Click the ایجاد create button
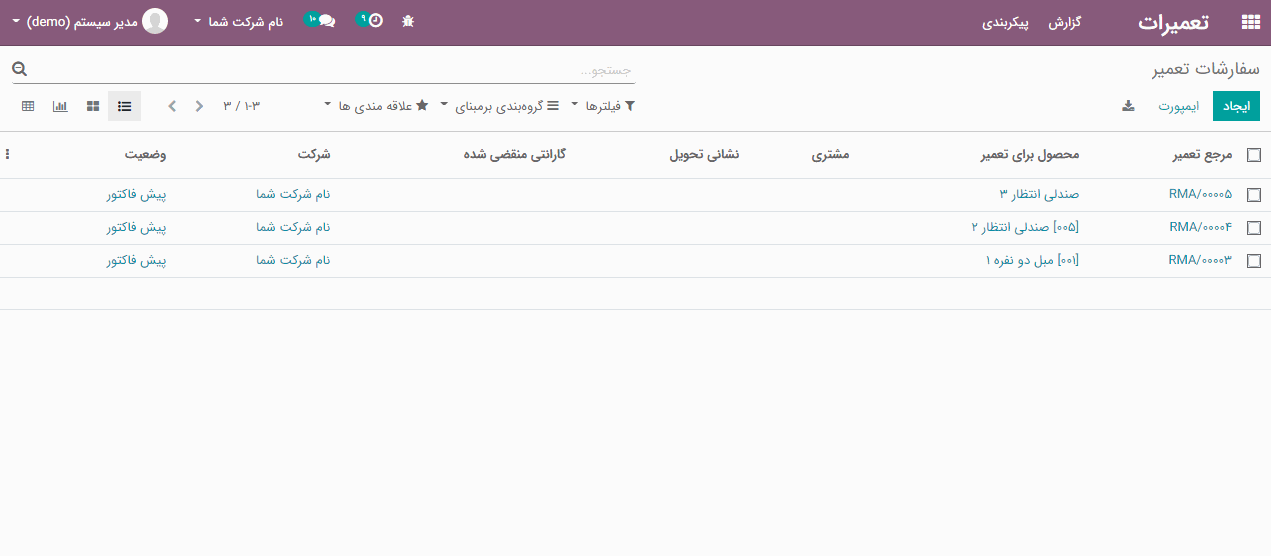1271x556 pixels. pos(1237,106)
